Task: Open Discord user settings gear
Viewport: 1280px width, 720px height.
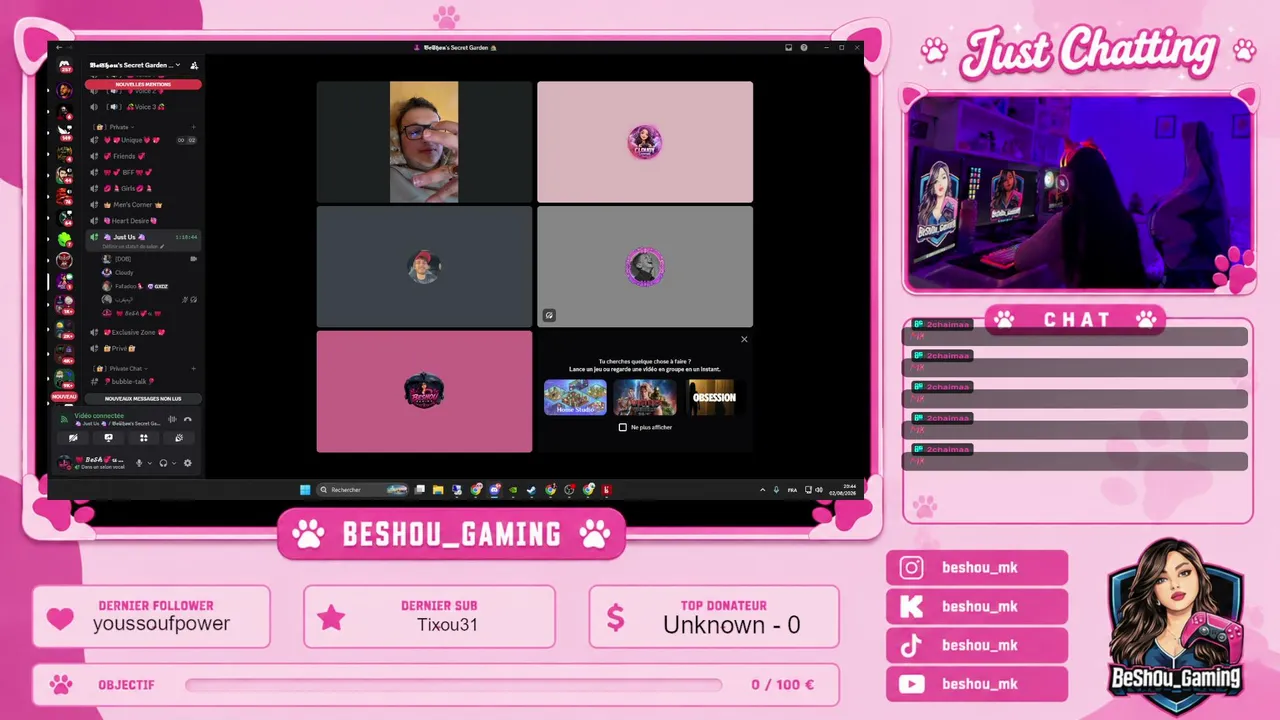Action: coord(187,463)
